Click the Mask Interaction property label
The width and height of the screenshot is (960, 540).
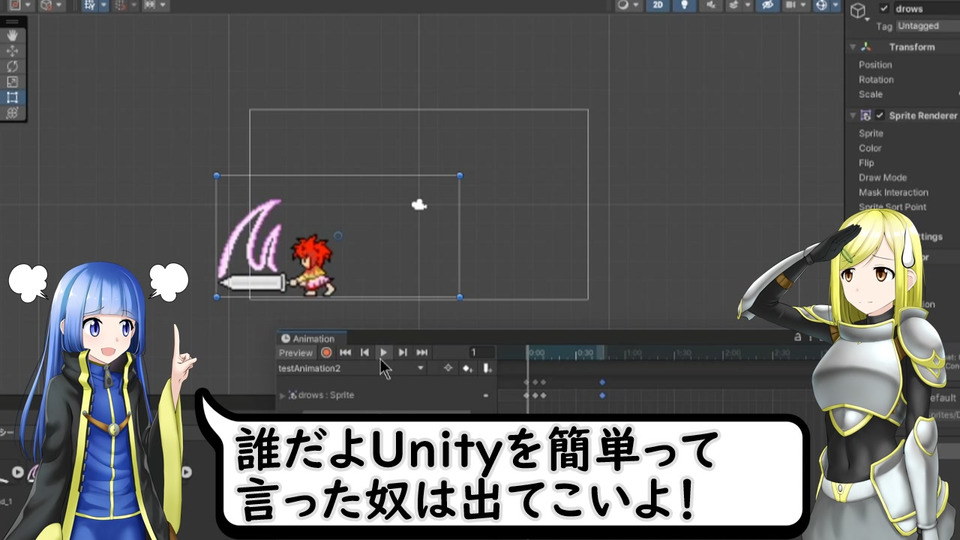coord(893,192)
